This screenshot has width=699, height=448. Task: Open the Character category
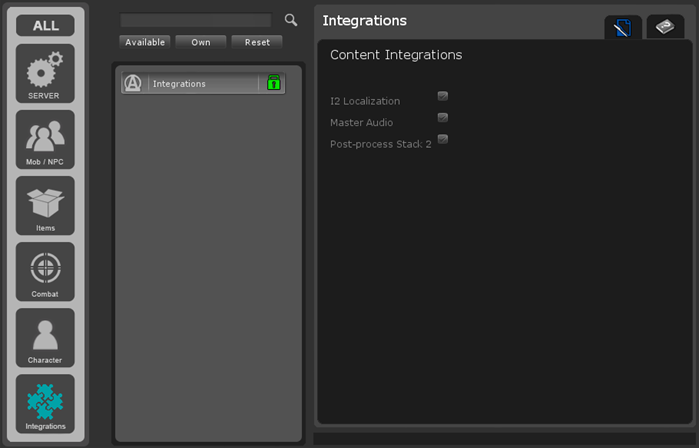point(45,338)
